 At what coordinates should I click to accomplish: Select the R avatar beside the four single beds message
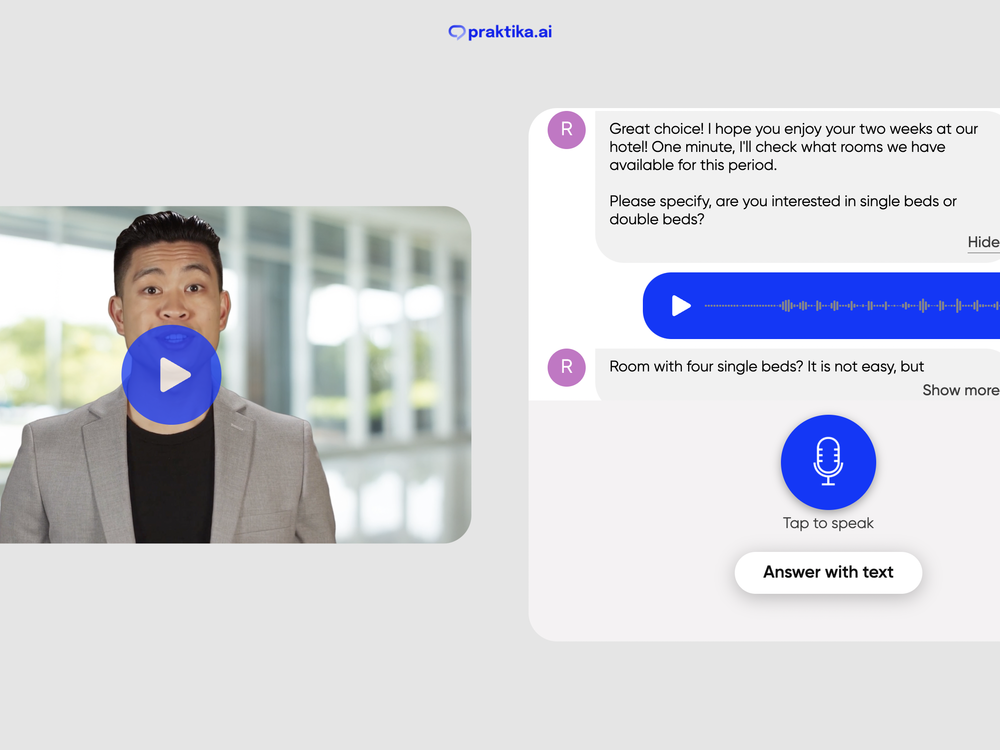(566, 367)
